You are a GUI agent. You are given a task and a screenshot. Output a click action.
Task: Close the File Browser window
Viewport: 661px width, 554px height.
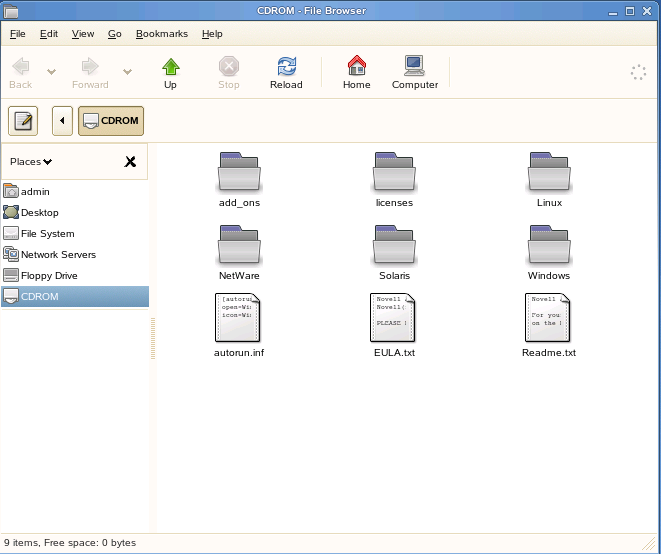(647, 11)
